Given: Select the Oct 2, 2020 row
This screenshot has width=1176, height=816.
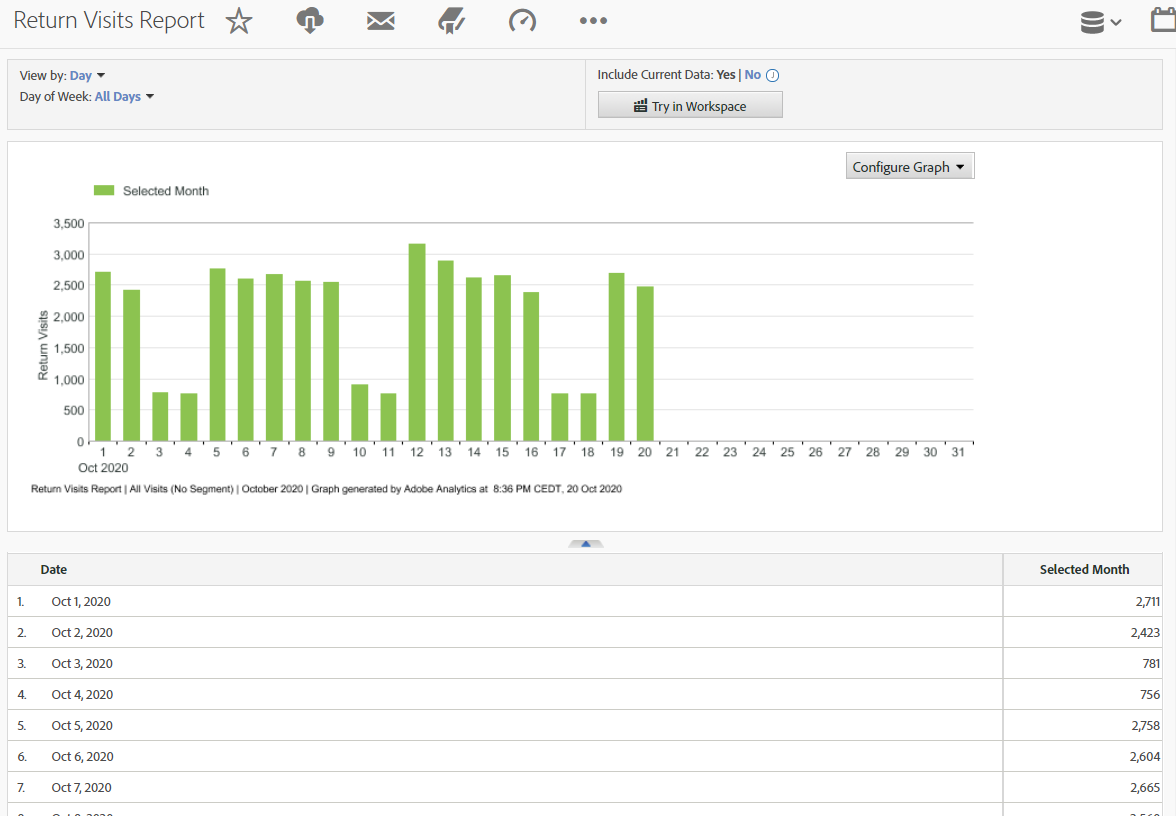Looking at the screenshot, I should [584, 633].
